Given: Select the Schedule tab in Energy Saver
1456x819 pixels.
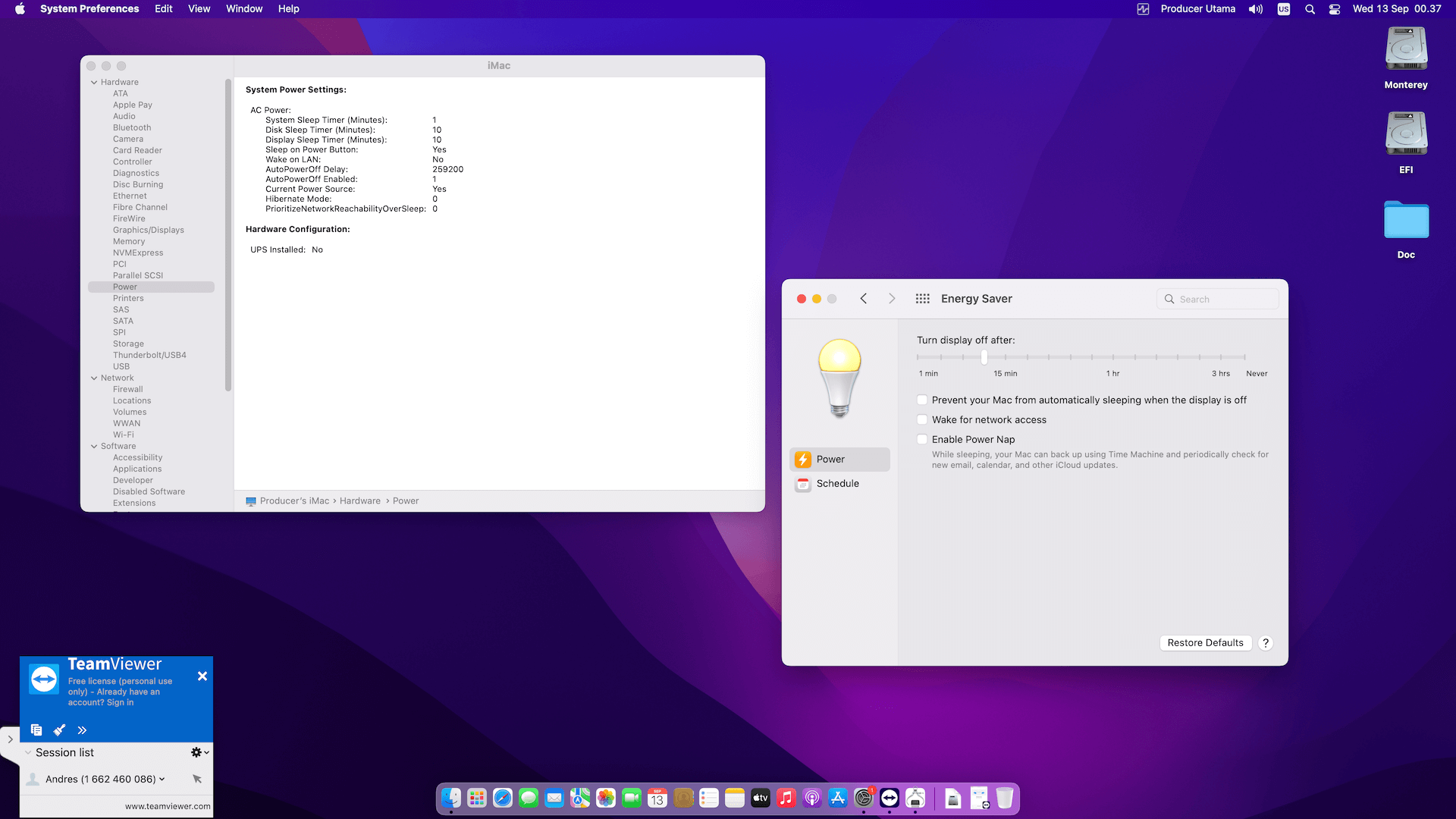Looking at the screenshot, I should pyautogui.click(x=839, y=484).
